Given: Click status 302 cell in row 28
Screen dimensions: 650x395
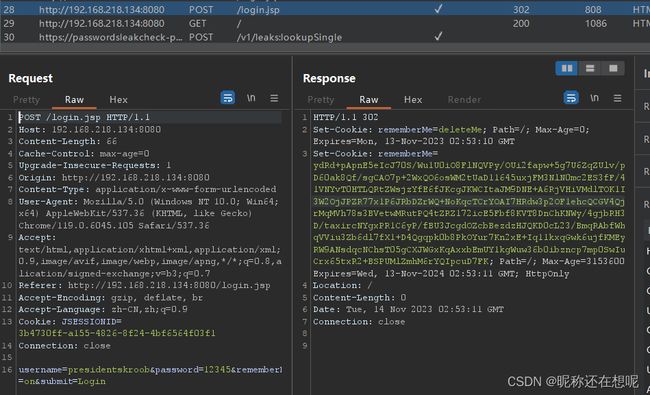Looking at the screenshot, I should pos(521,10).
